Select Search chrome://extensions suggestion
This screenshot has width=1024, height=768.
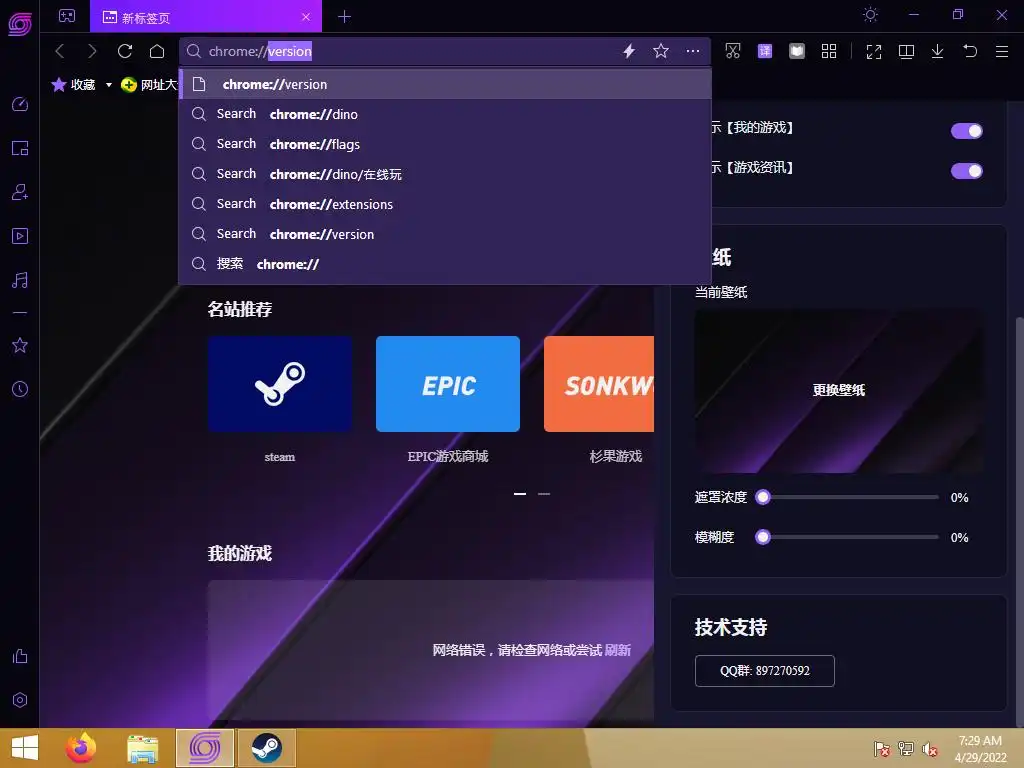tap(445, 204)
